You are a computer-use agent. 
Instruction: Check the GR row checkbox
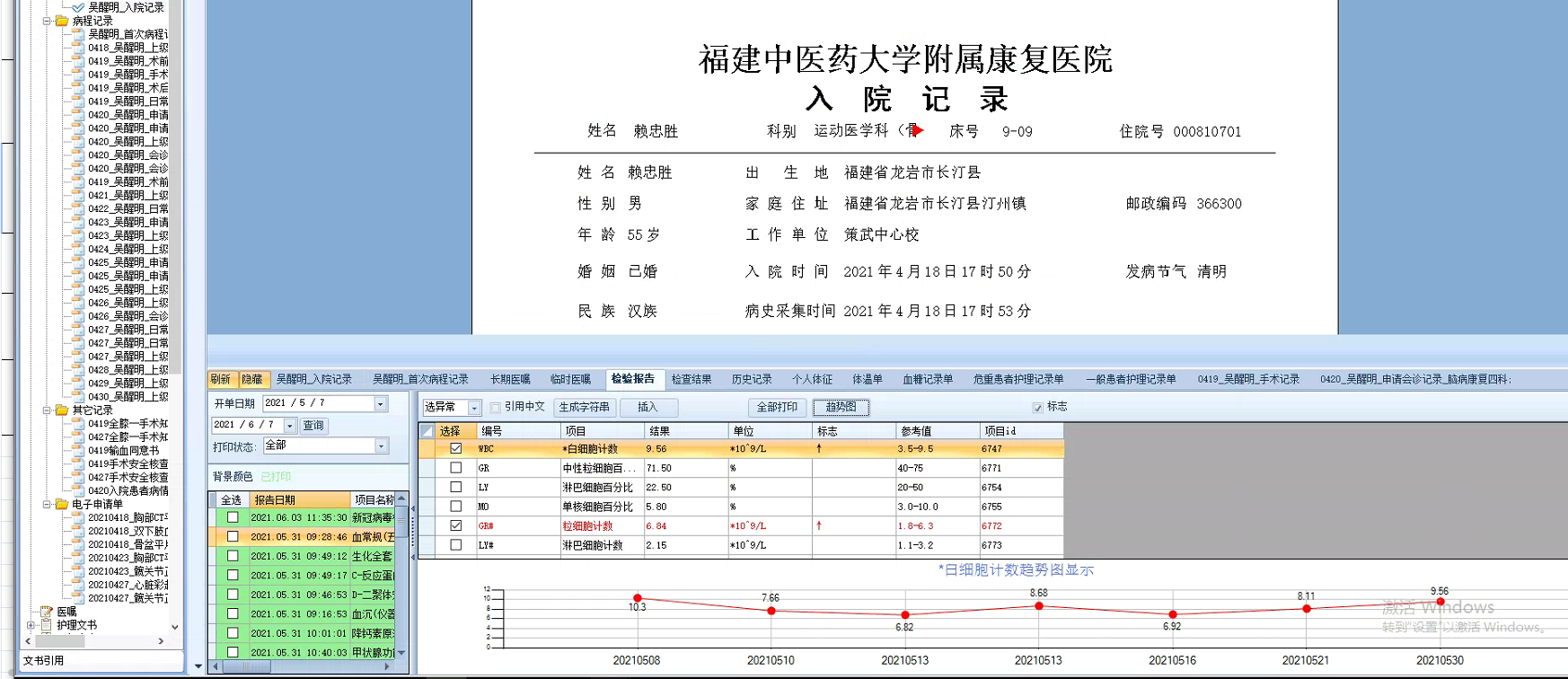coord(456,468)
